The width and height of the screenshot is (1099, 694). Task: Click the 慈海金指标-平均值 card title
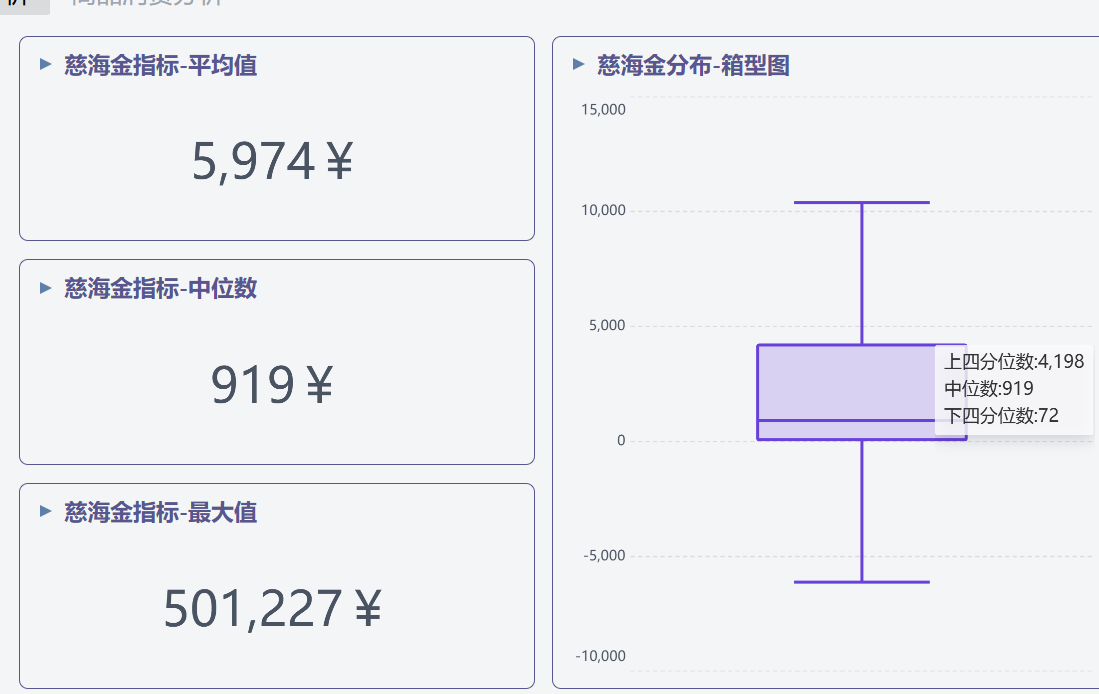160,65
